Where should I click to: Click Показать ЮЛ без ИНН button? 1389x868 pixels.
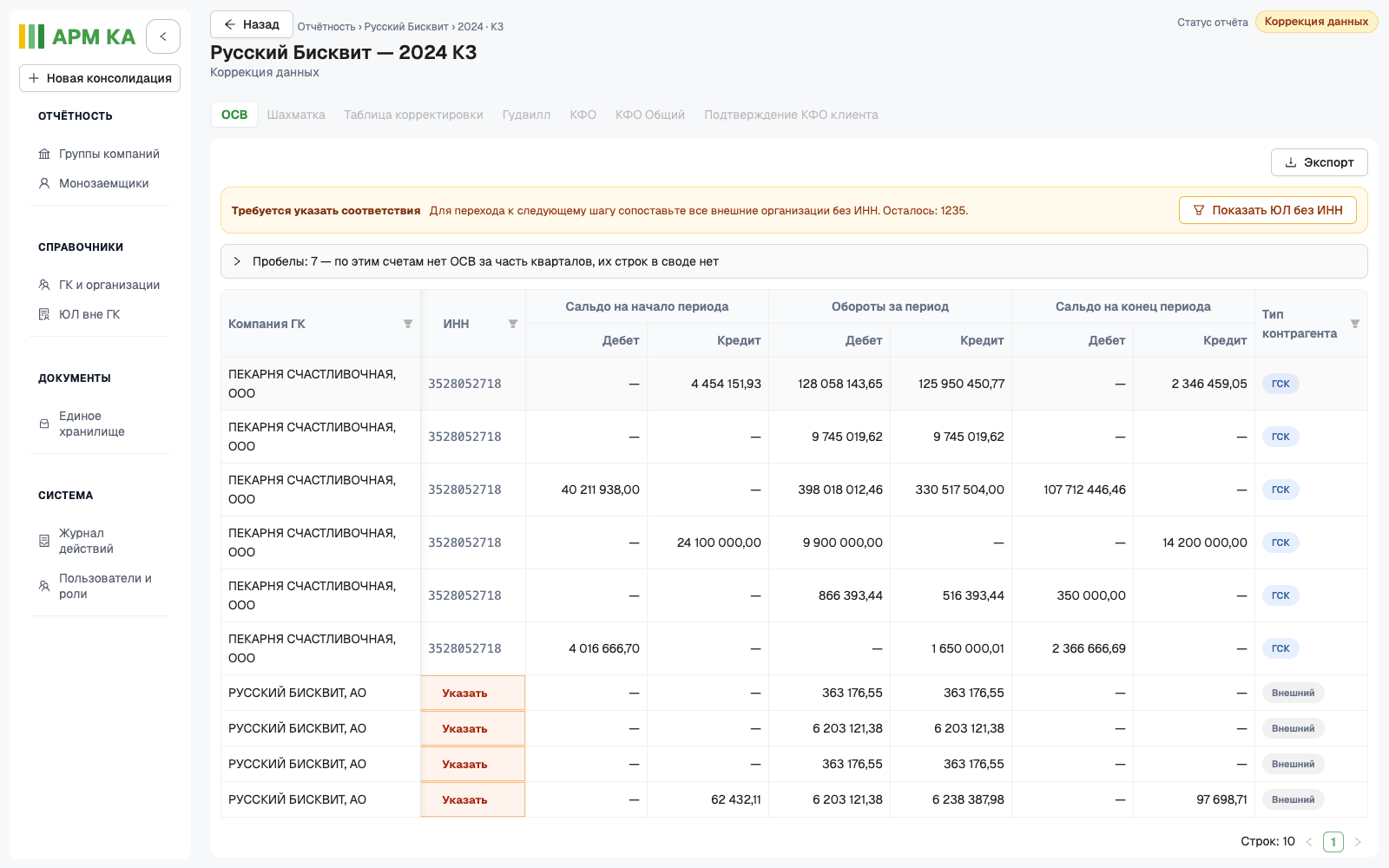coord(1267,210)
